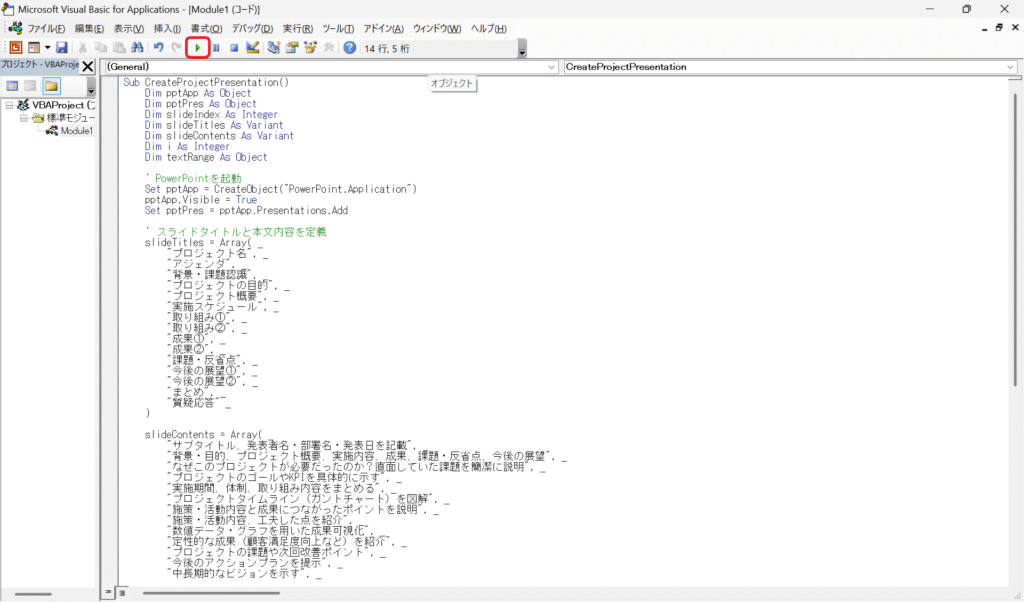Click the Redo arrow icon

(x=176, y=48)
